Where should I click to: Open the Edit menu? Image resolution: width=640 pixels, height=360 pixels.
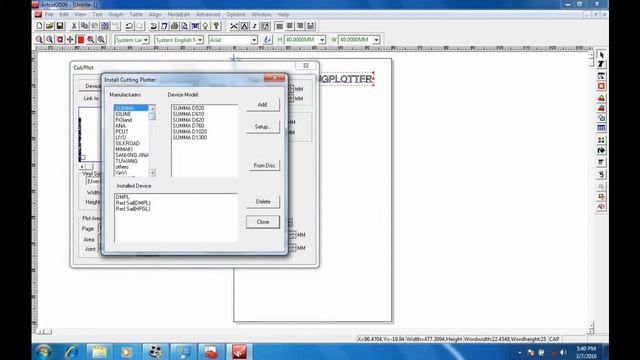click(x=64, y=14)
